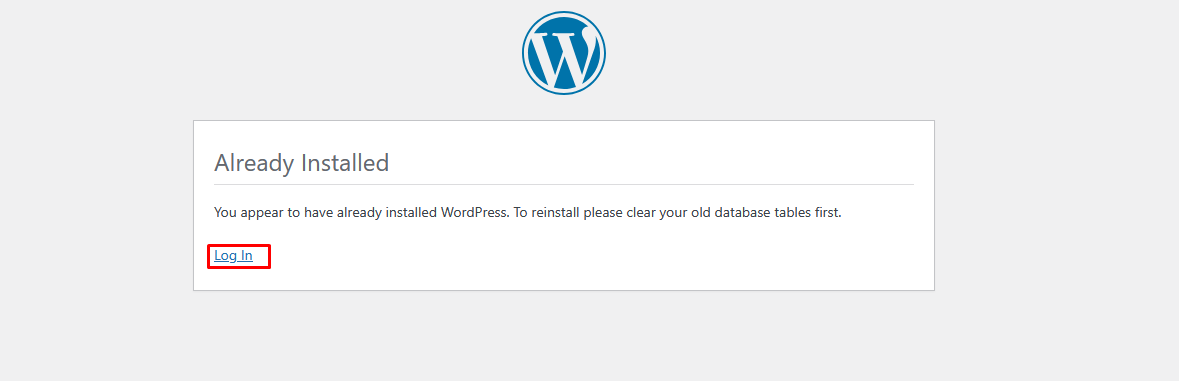Screen dimensions: 1179x381
Task: Click the sentence about already installed WordPress
Action: coord(362,213)
